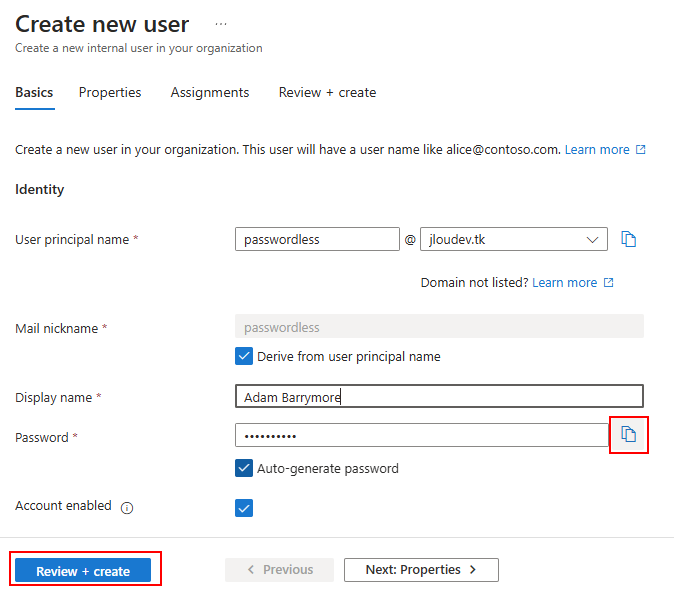
Task: Open the Assignments tab
Action: (210, 92)
